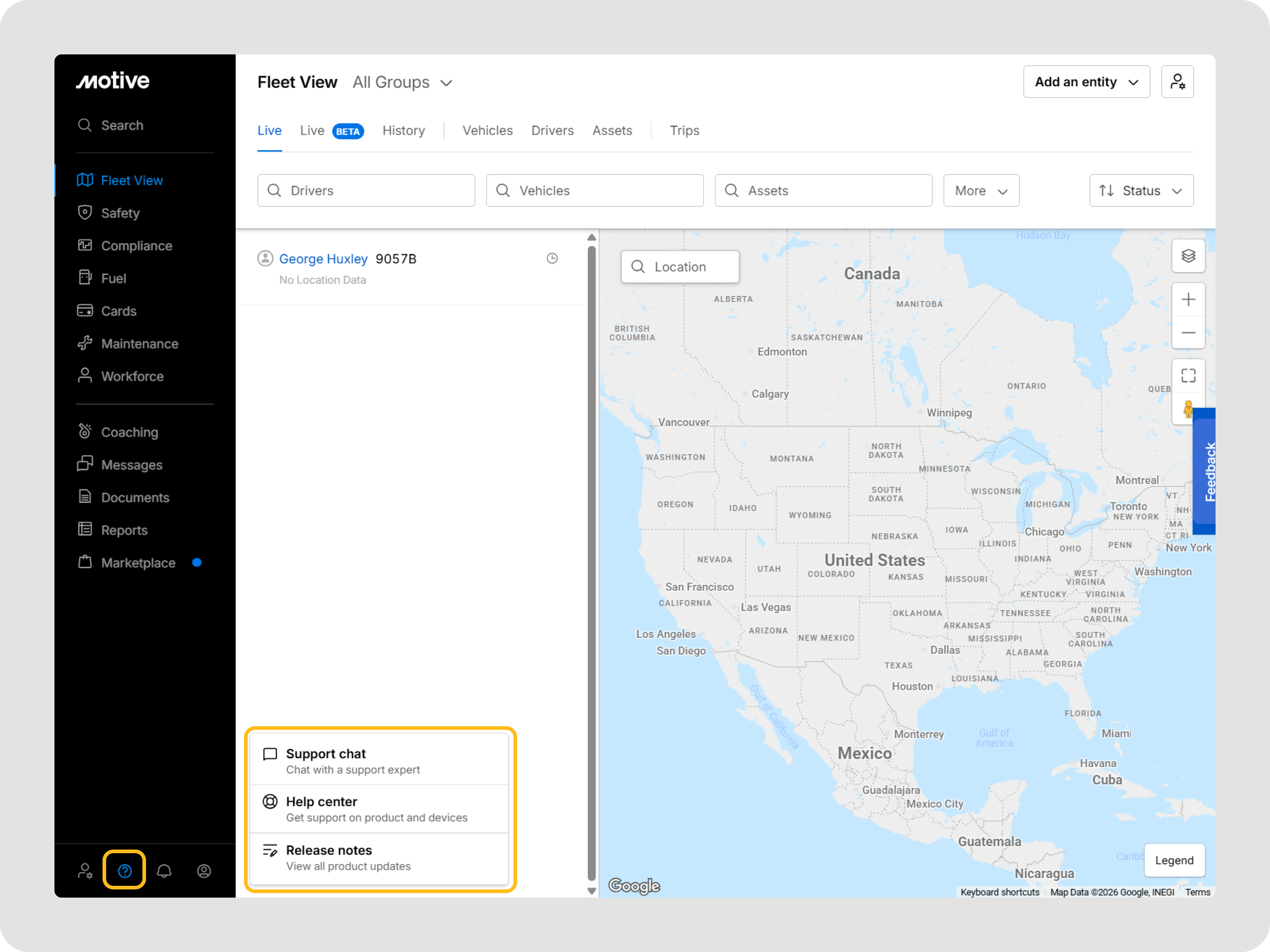Click the Location search field
This screenshot has width=1270, height=952.
click(x=680, y=267)
